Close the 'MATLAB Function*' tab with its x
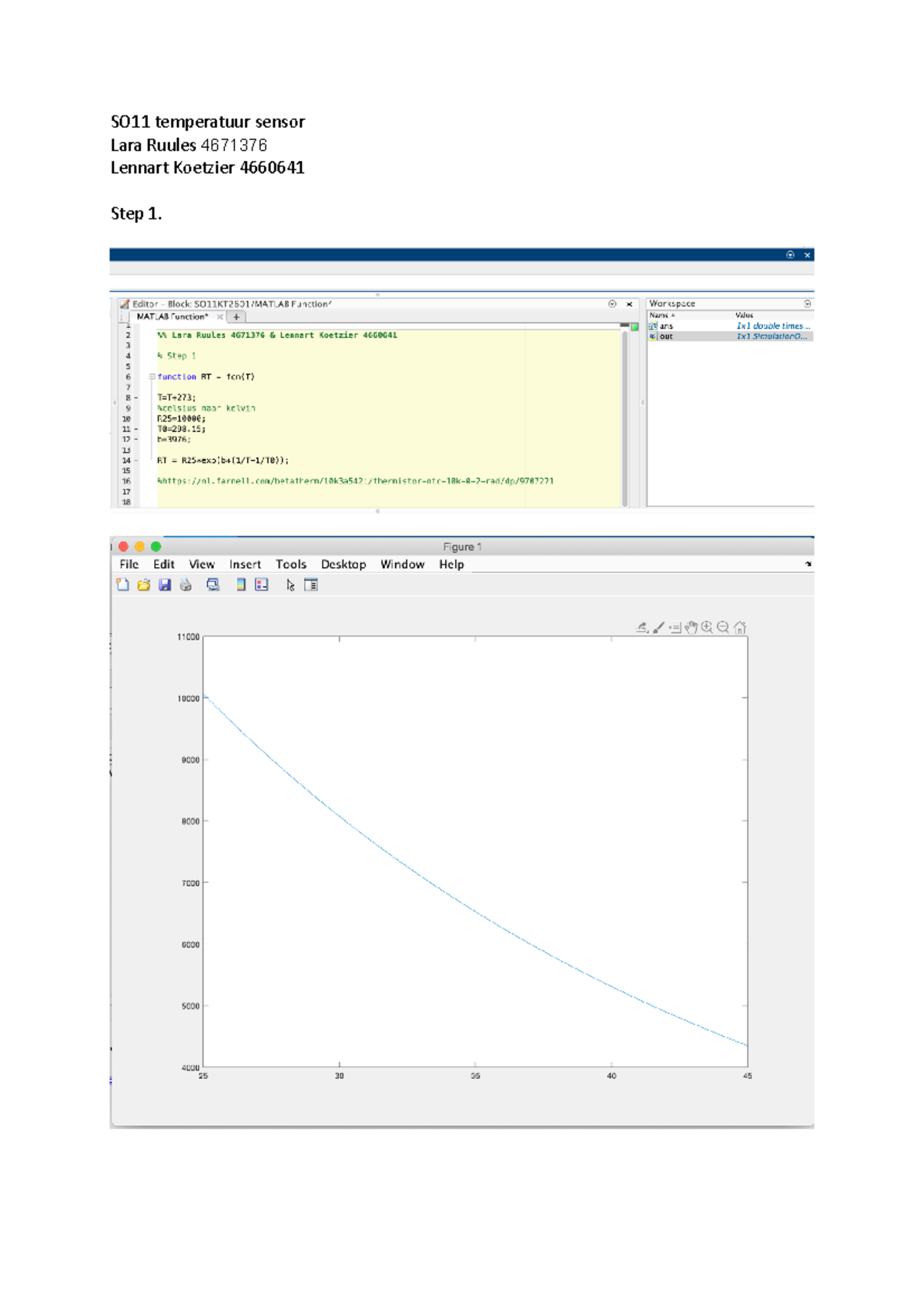Image resolution: width=924 pixels, height=1308 pixels. [219, 317]
